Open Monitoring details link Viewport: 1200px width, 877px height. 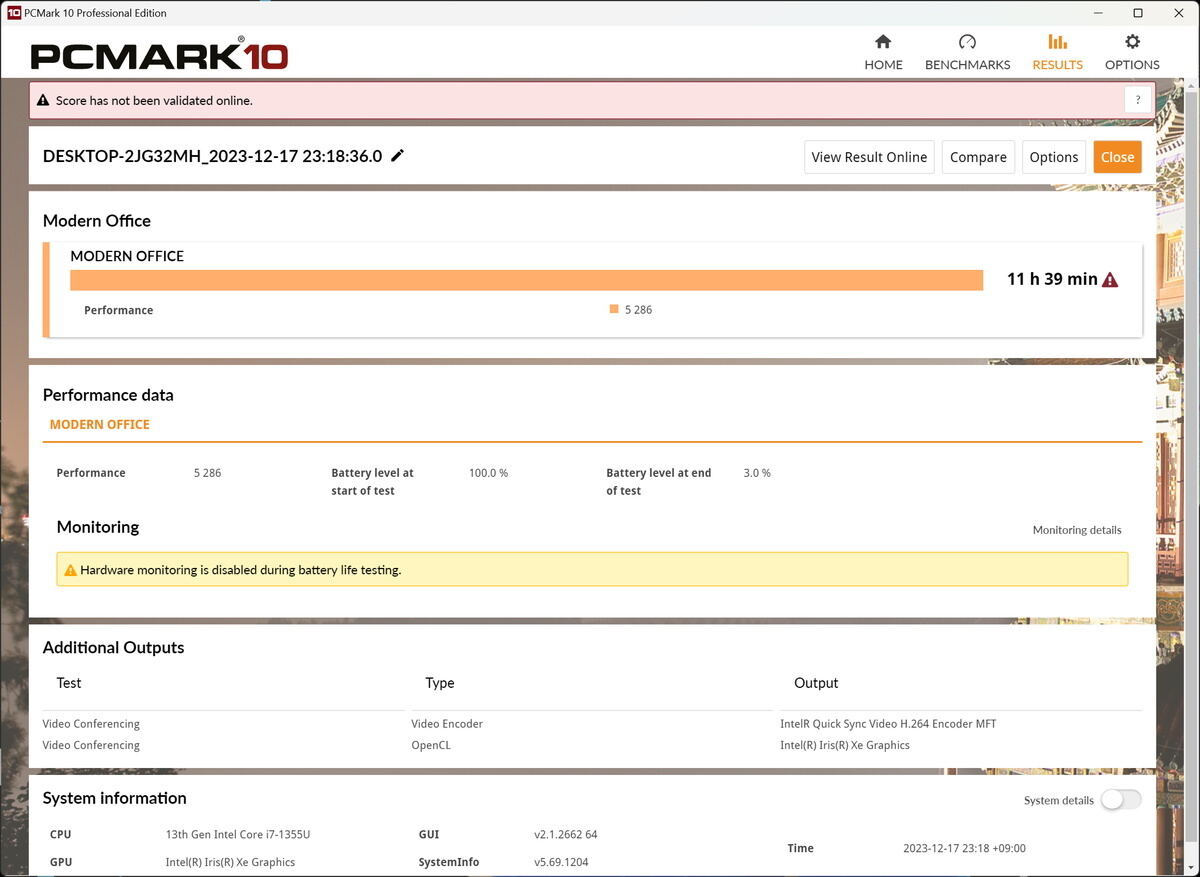(1077, 530)
